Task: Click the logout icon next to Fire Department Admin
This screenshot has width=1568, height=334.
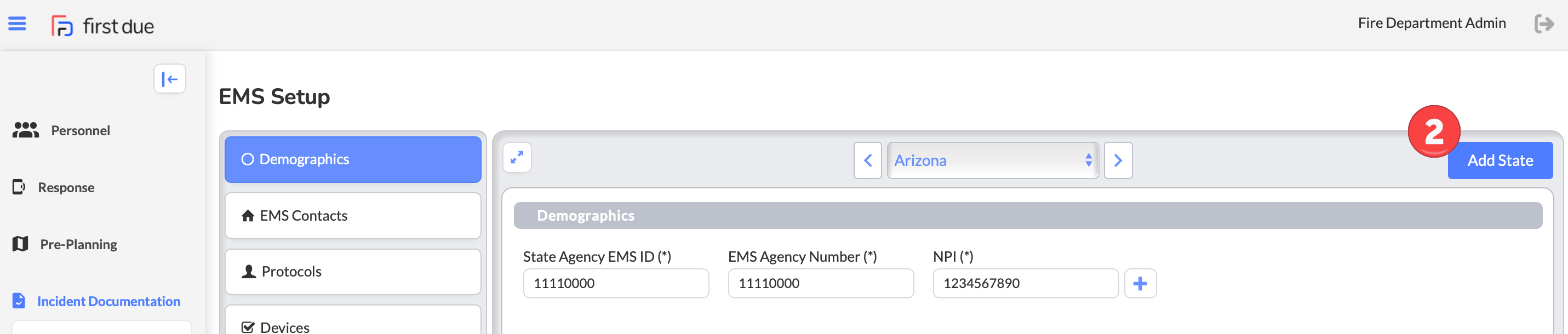Action: pyautogui.click(x=1544, y=24)
